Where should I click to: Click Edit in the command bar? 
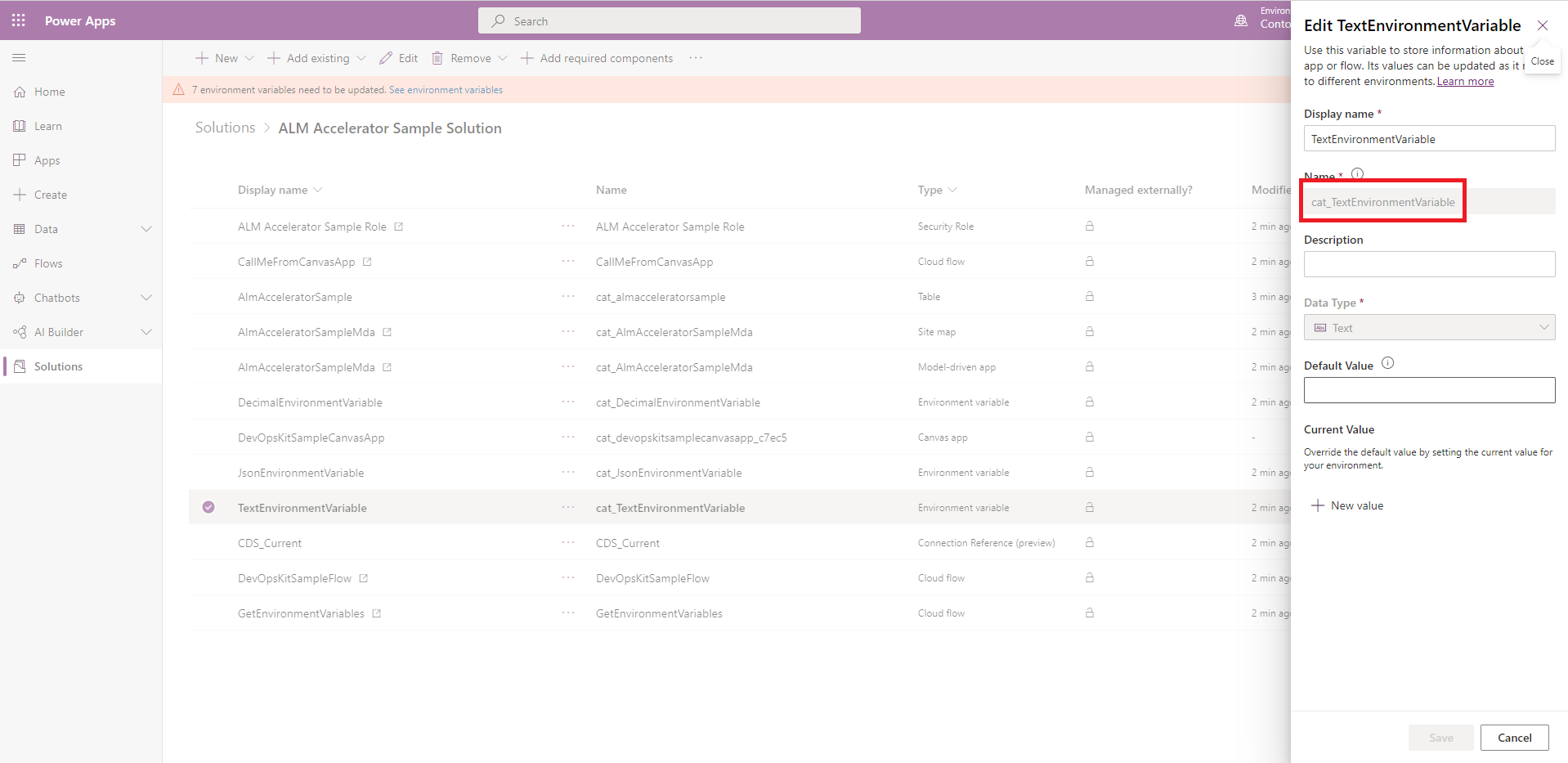coord(399,58)
